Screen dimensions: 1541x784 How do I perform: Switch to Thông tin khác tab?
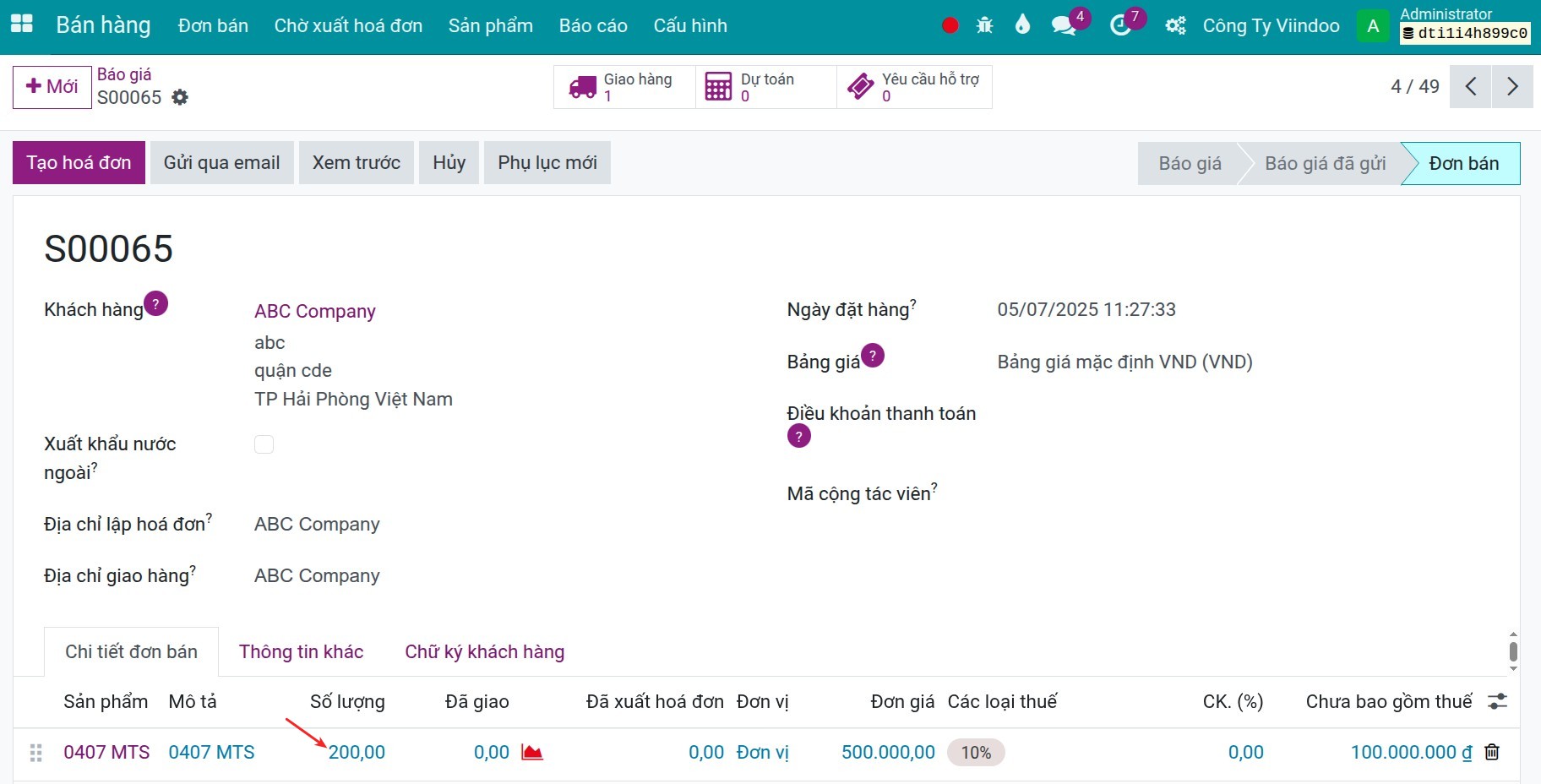coord(301,651)
